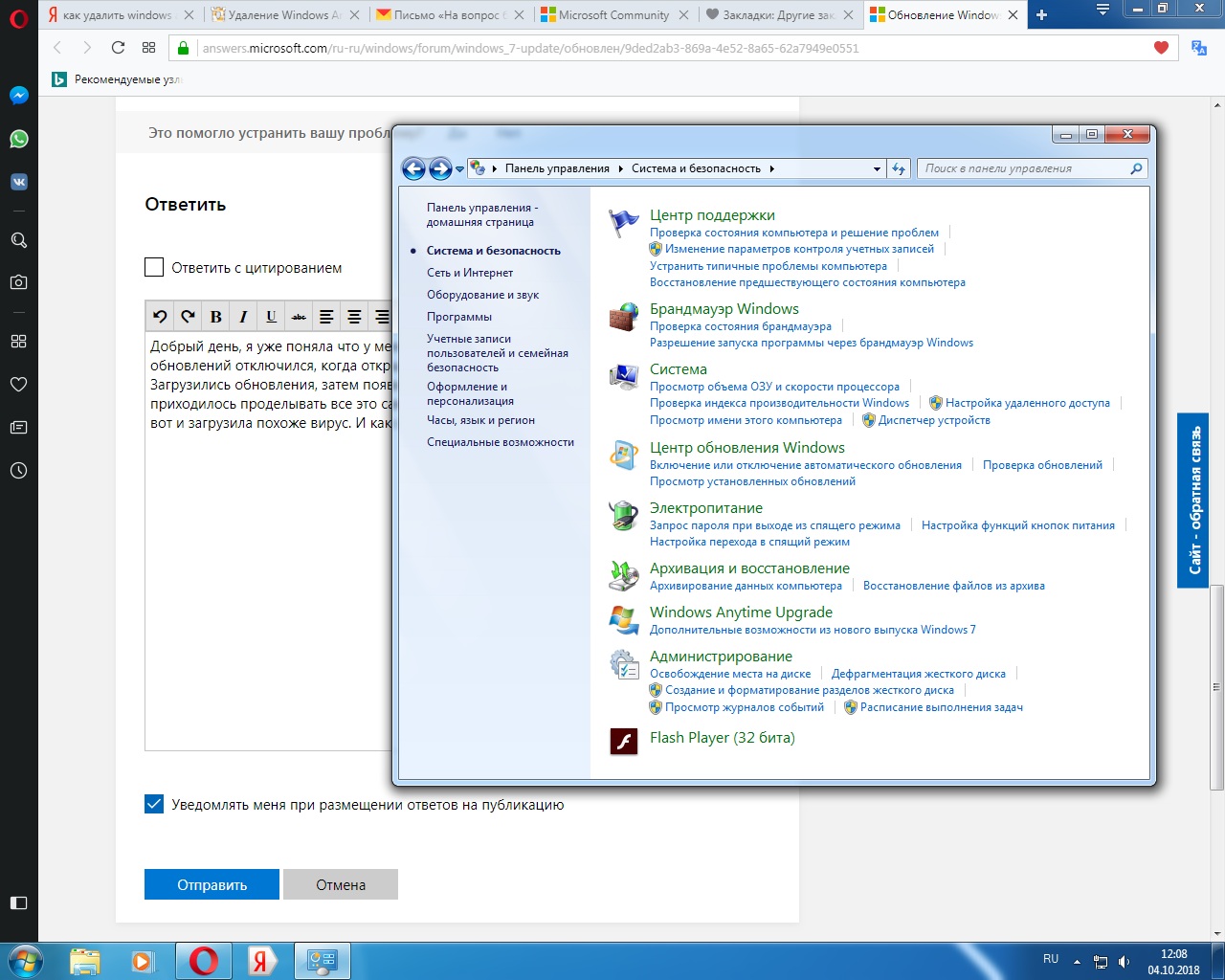Select 'Сеть и Интернет' category

click(470, 273)
